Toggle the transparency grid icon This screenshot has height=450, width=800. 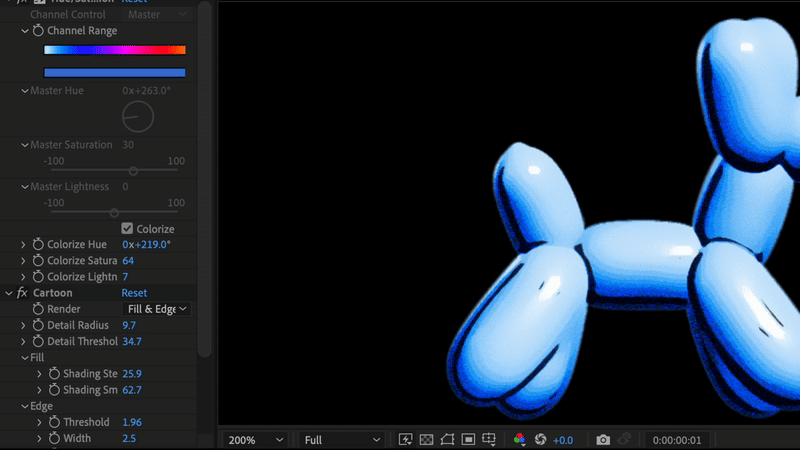pos(426,439)
